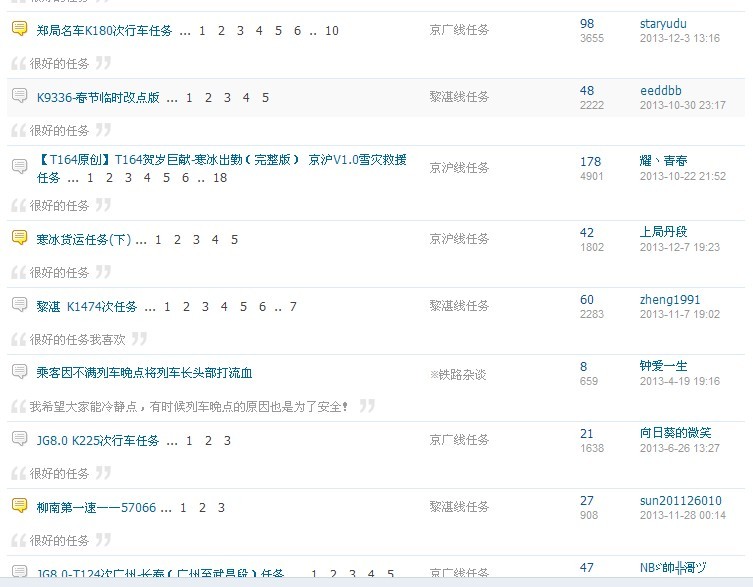View profile of user zheng1991
This screenshot has height=587, width=753.
coord(670,299)
